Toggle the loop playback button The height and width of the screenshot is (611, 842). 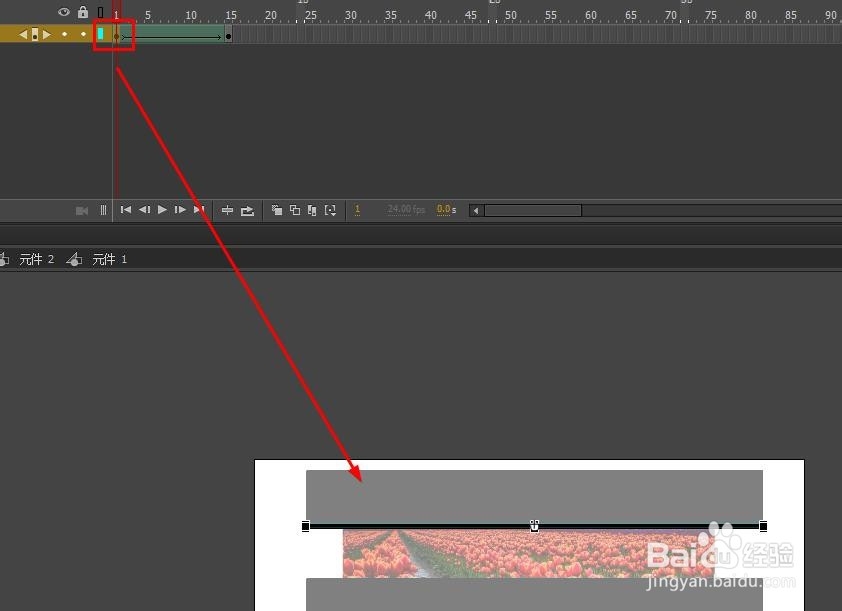click(x=247, y=210)
